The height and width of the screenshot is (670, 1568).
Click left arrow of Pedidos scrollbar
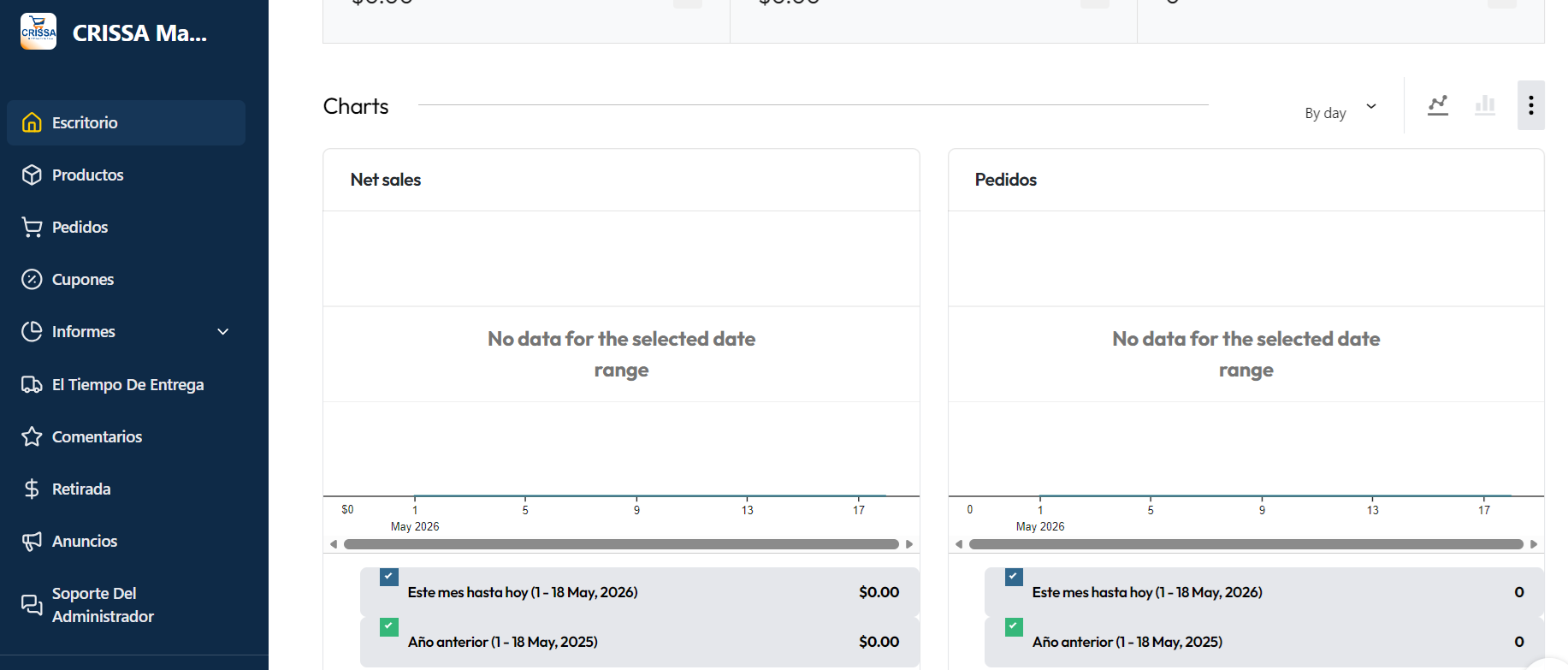(959, 544)
